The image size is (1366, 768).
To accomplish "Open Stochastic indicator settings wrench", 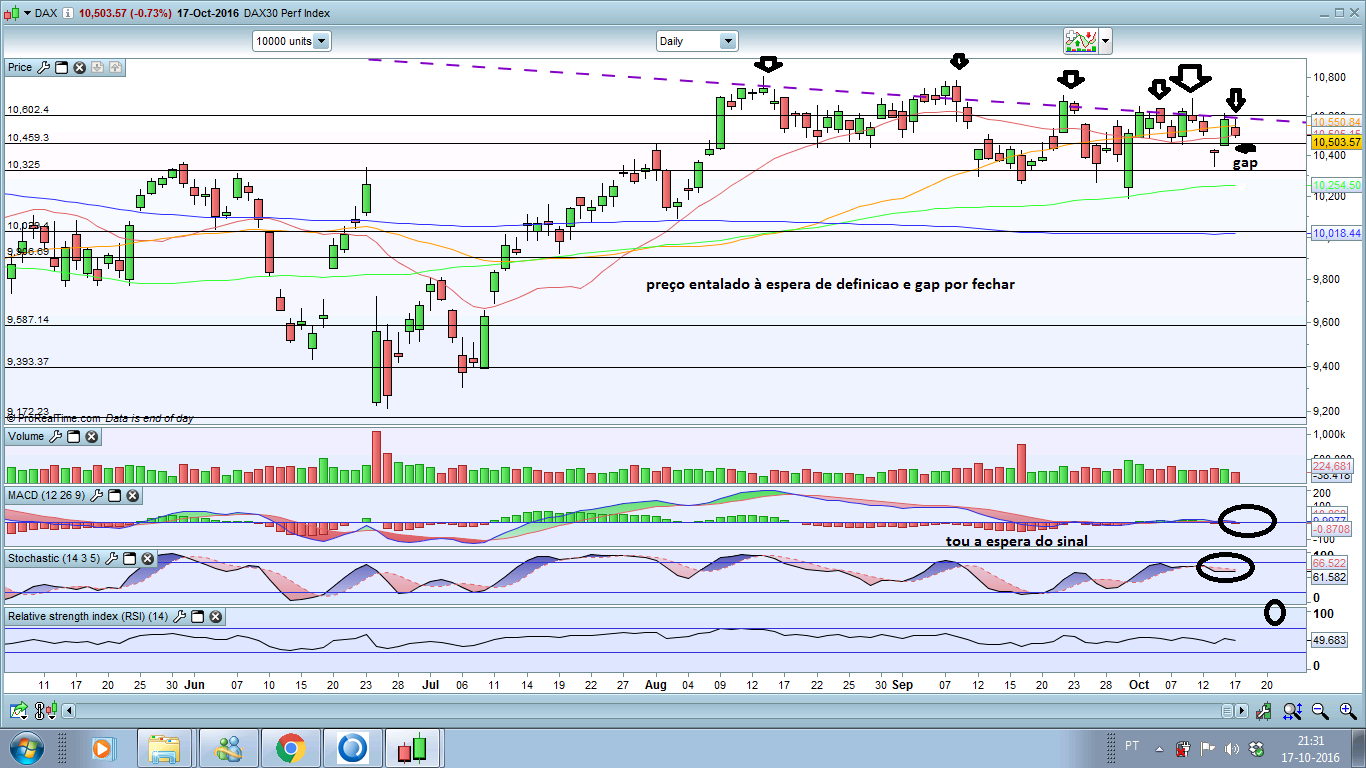I will [112, 557].
